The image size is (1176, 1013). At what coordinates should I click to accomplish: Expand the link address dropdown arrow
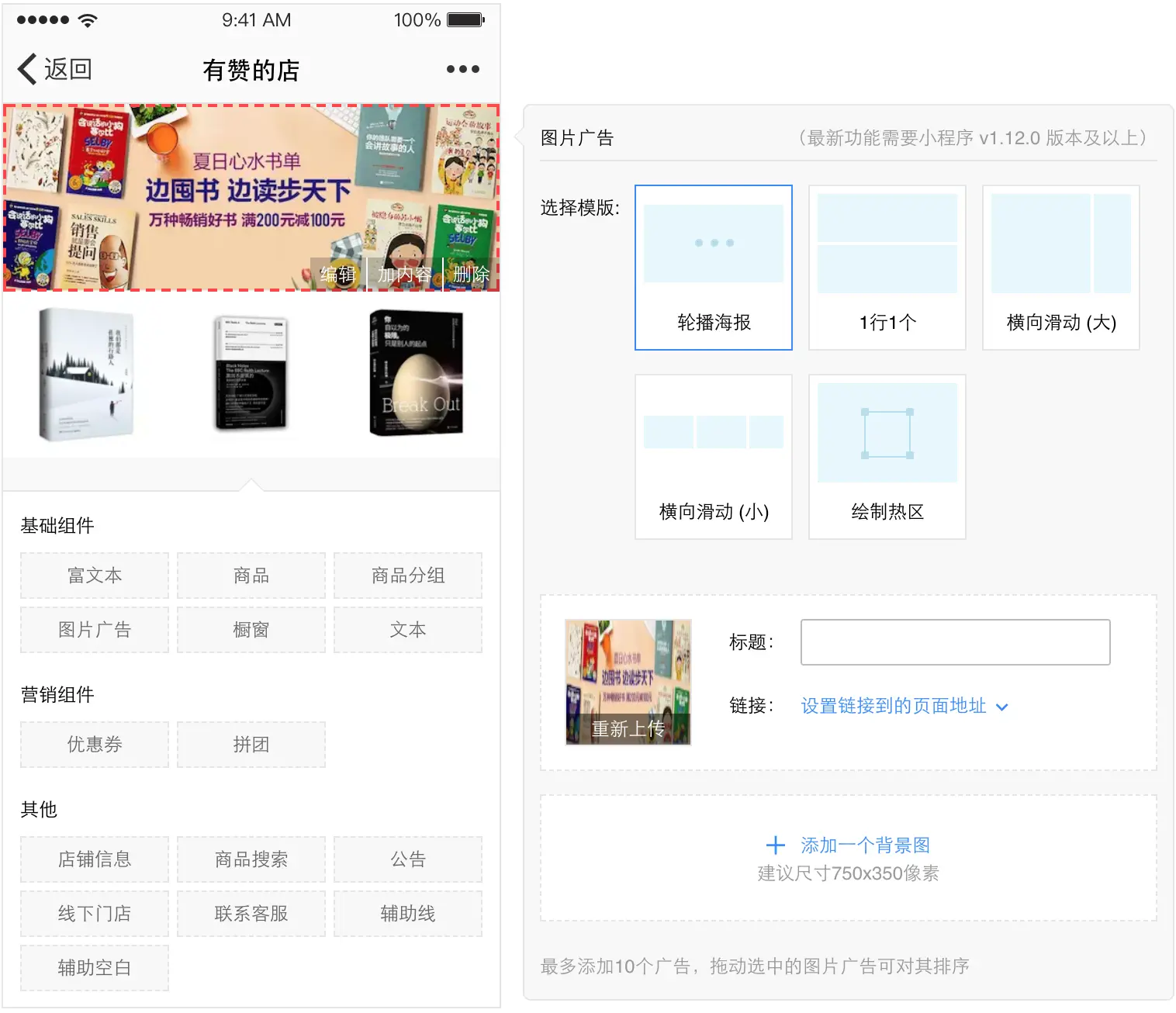[1002, 707]
